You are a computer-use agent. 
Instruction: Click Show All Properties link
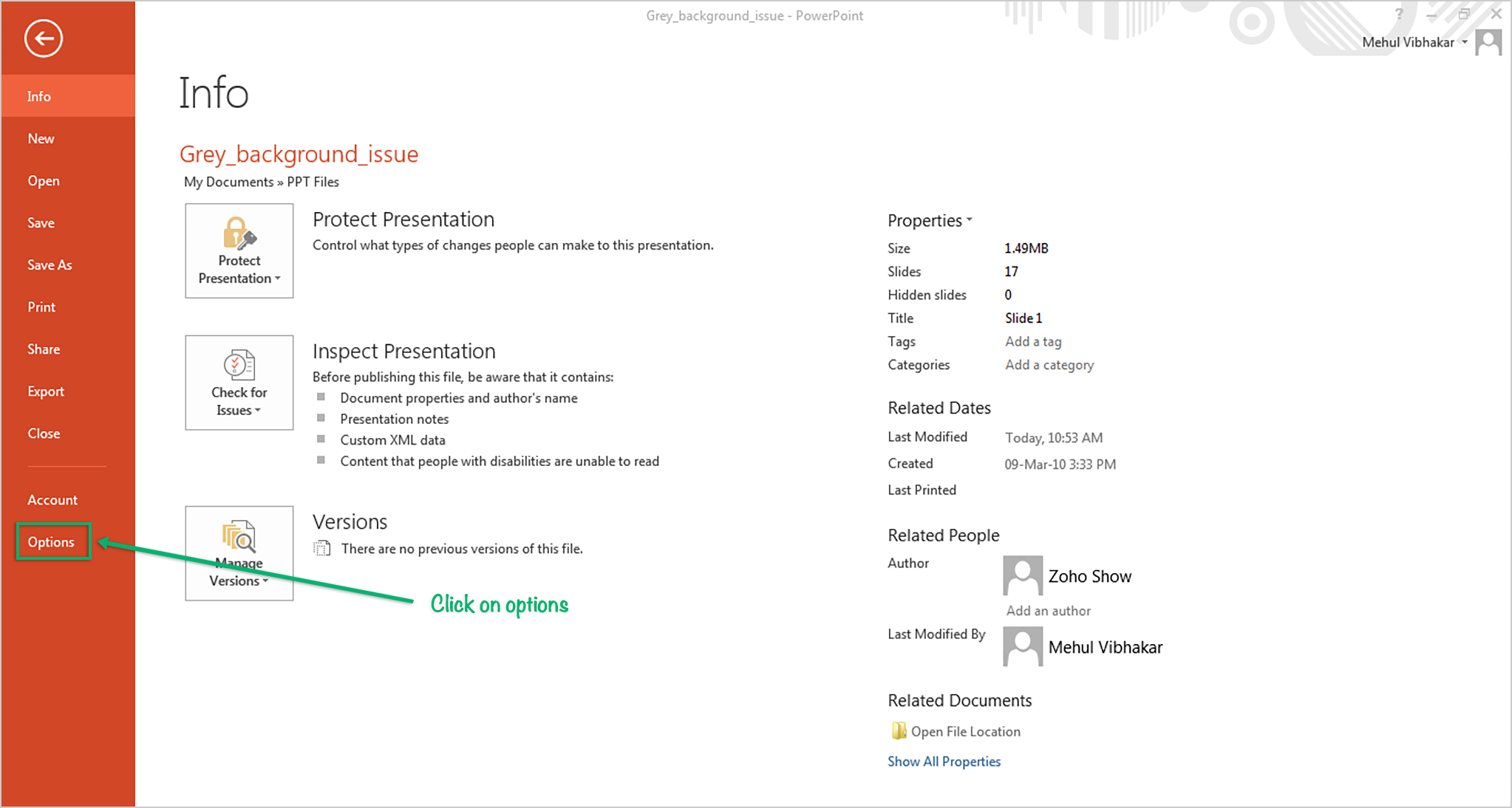coord(944,761)
